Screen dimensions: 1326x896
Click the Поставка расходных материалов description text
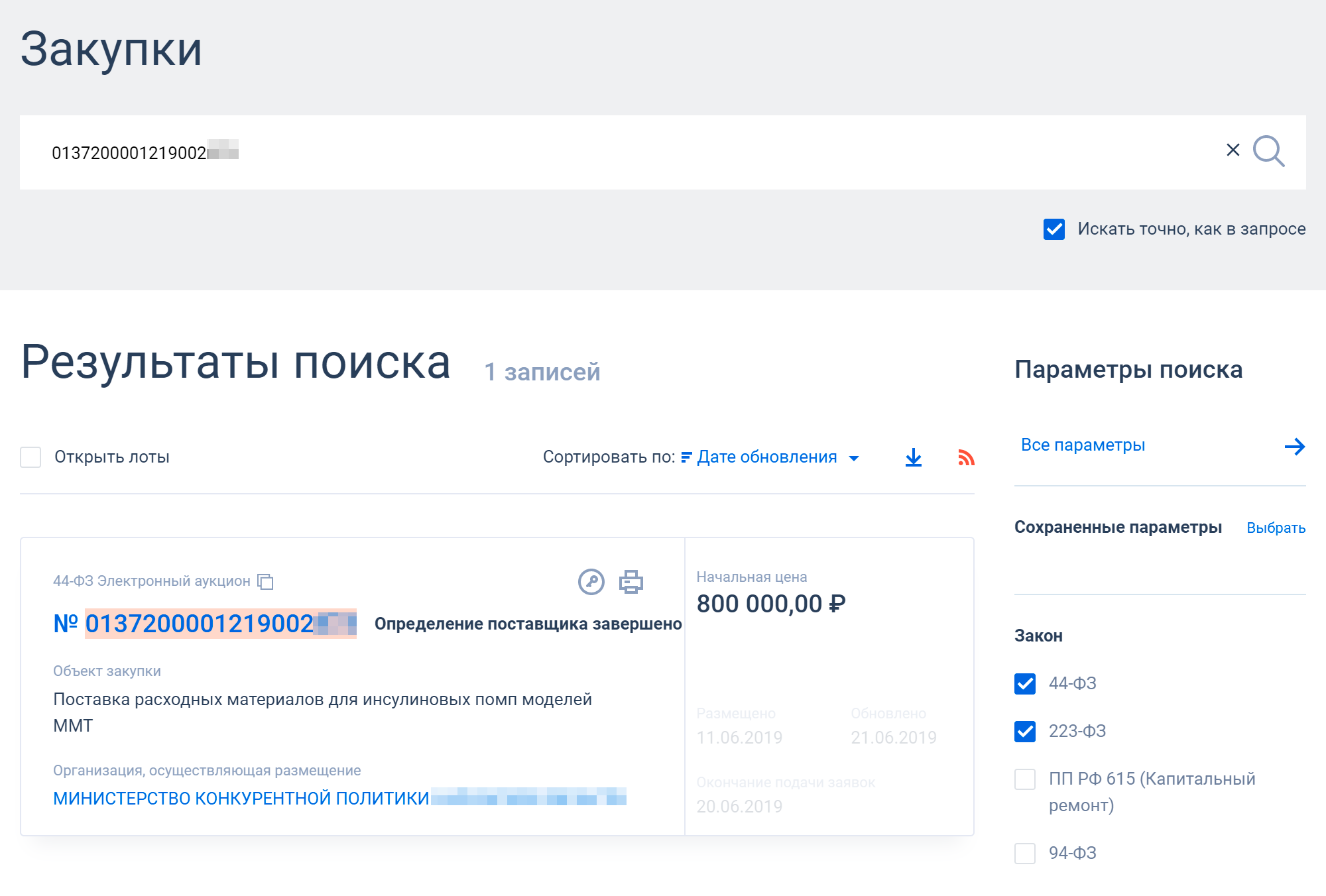click(x=322, y=712)
